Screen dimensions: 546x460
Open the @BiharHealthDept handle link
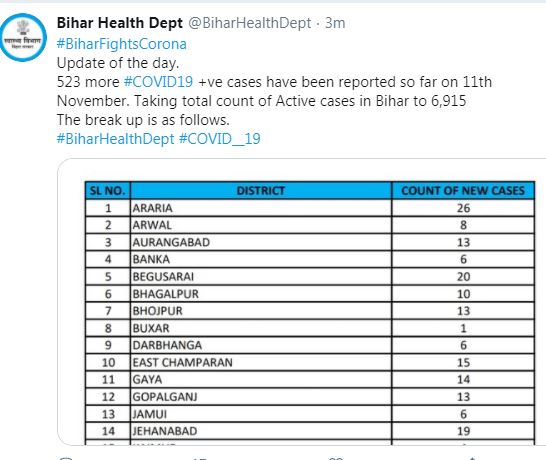point(250,23)
